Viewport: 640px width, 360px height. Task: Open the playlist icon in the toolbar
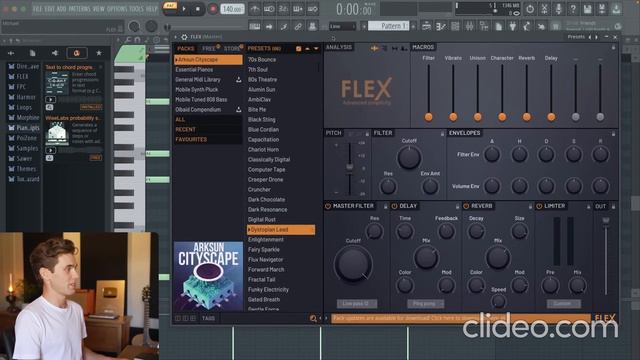point(426,26)
